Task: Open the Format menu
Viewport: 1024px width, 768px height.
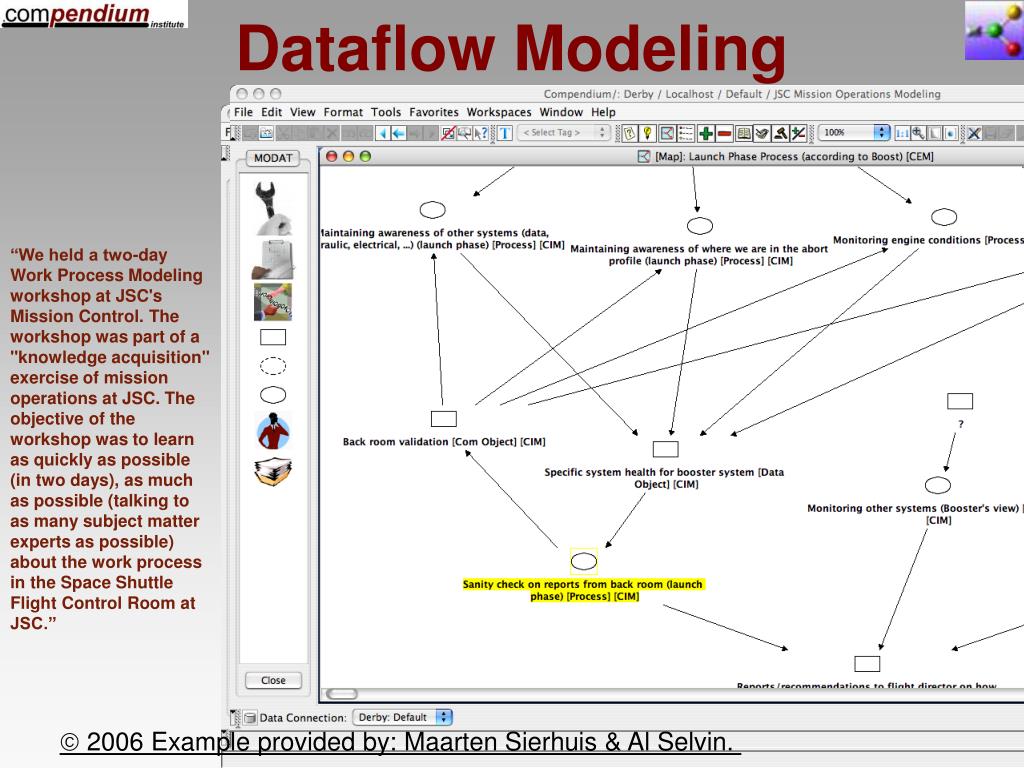Action: (343, 112)
